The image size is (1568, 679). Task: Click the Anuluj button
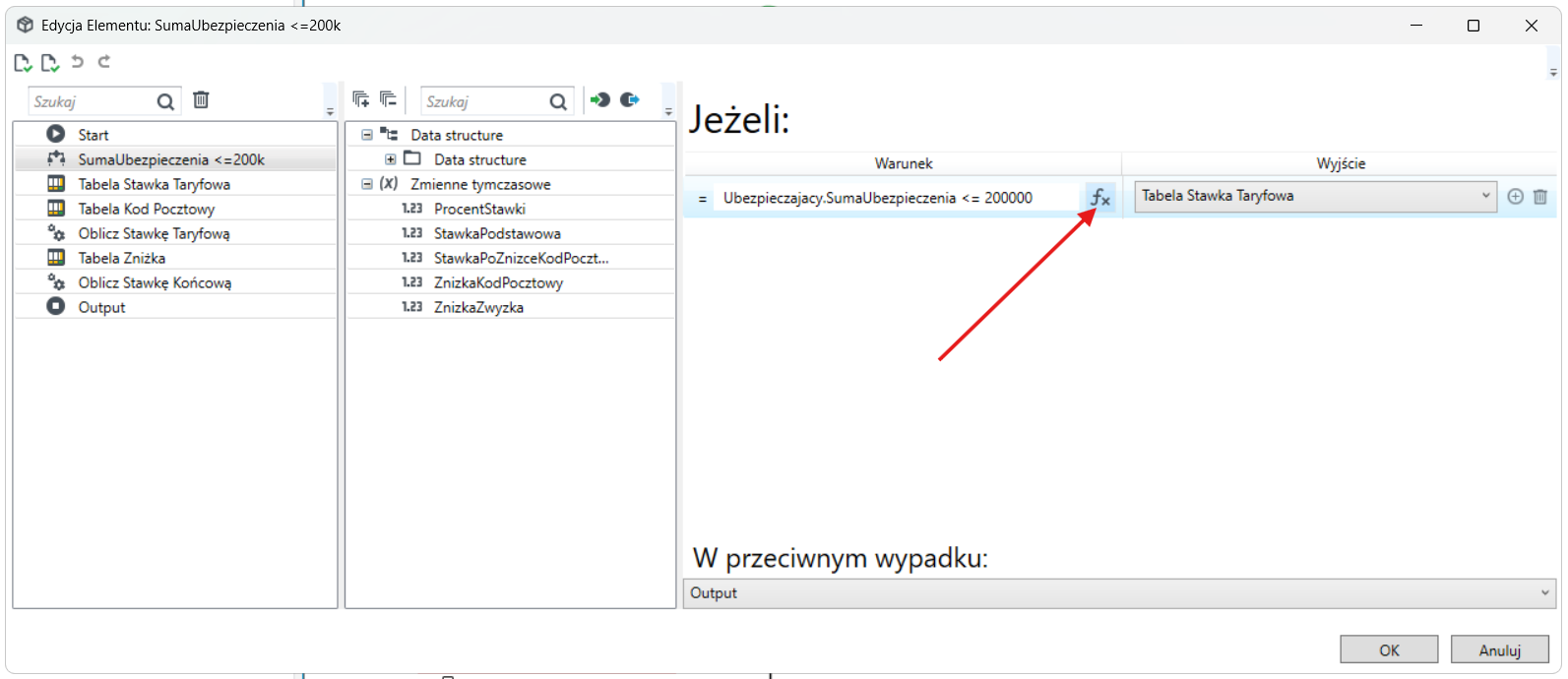coord(1500,649)
